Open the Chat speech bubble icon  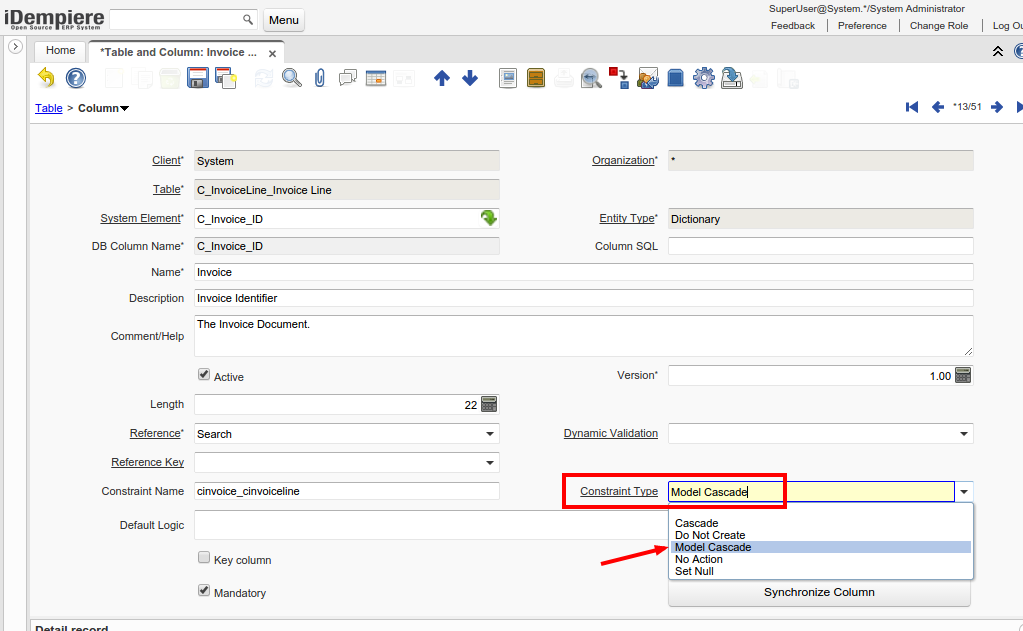click(x=348, y=78)
